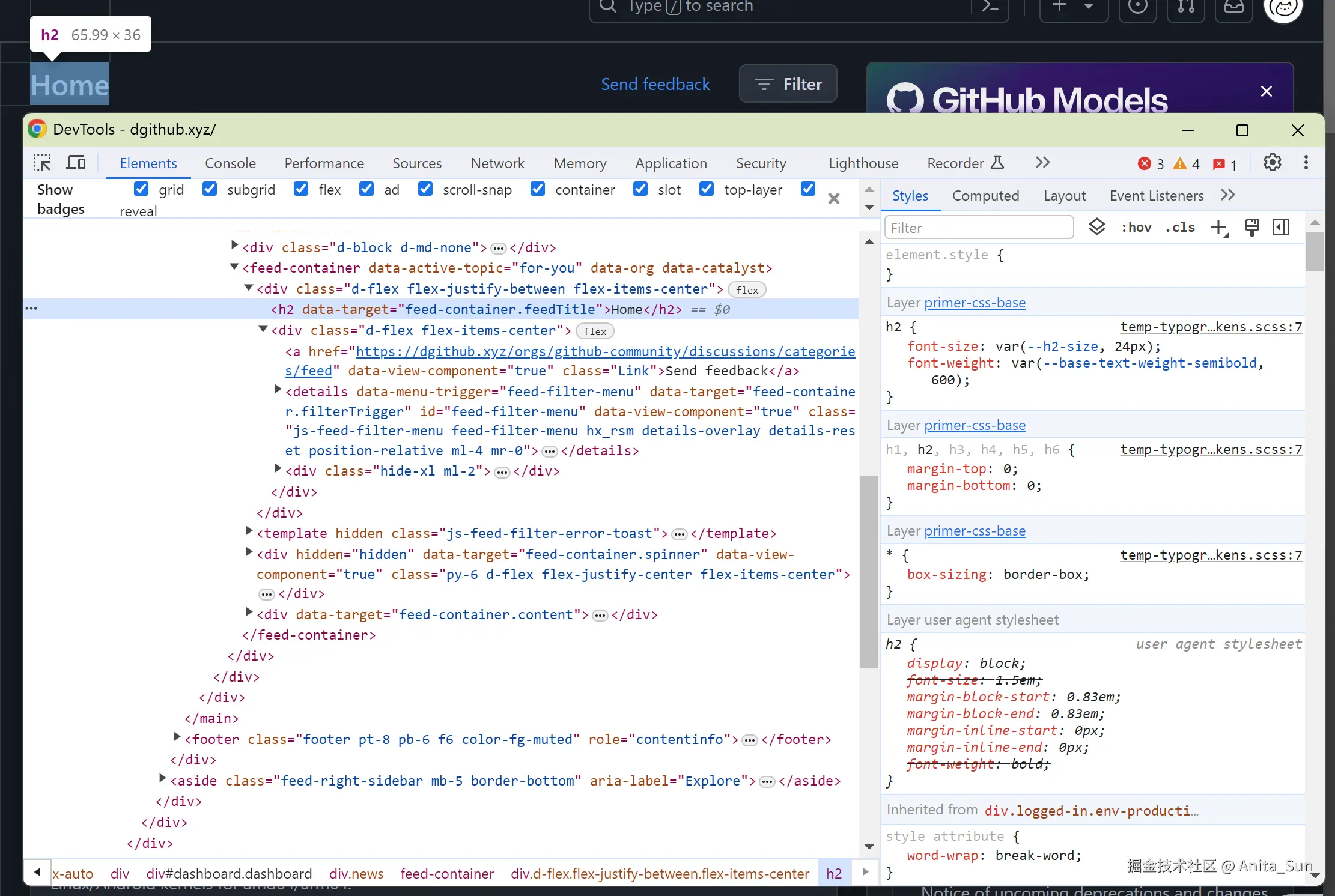Image resolution: width=1335 pixels, height=896 pixels.
Task: Click the styles Filter input field
Action: coord(979,228)
